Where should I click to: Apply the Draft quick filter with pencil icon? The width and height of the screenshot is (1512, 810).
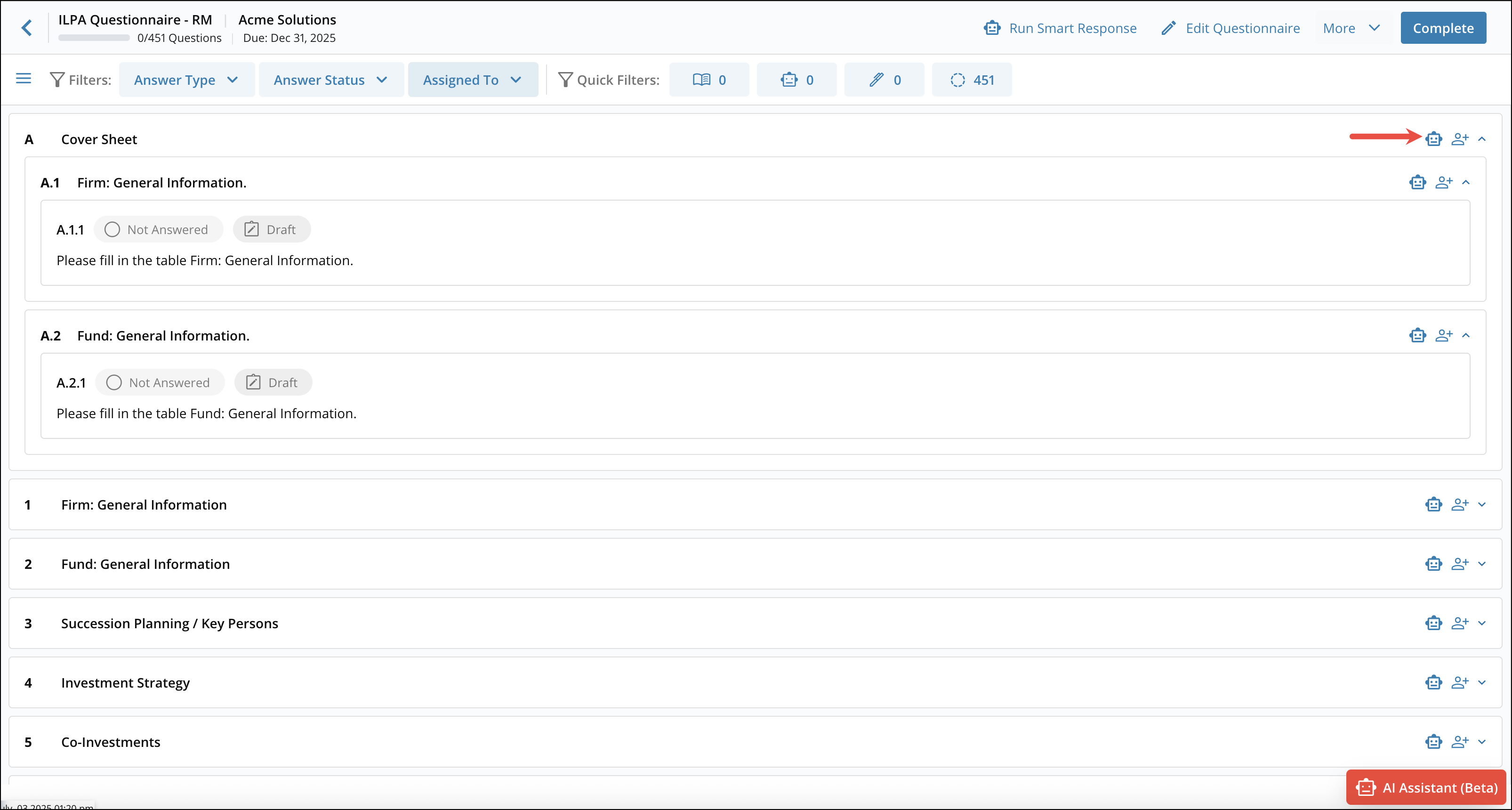click(x=884, y=79)
